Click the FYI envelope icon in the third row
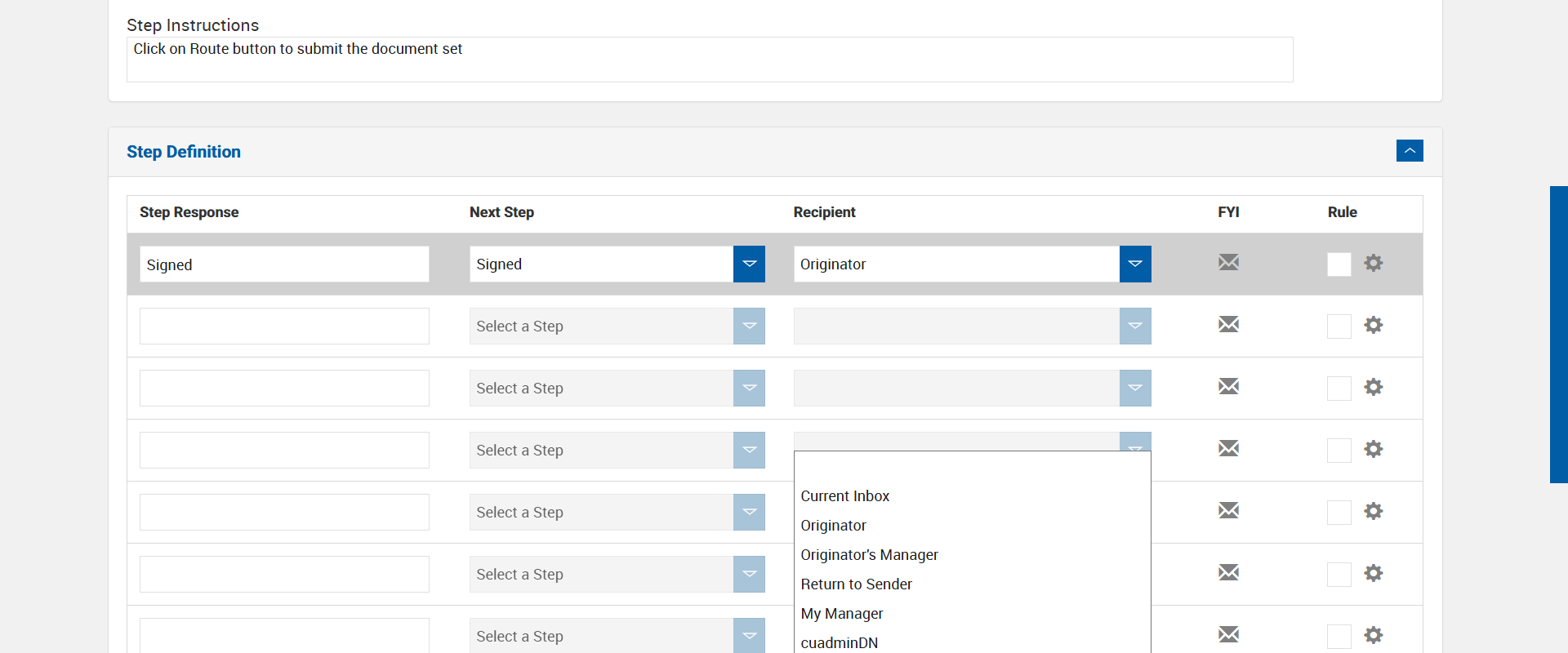 point(1228,386)
